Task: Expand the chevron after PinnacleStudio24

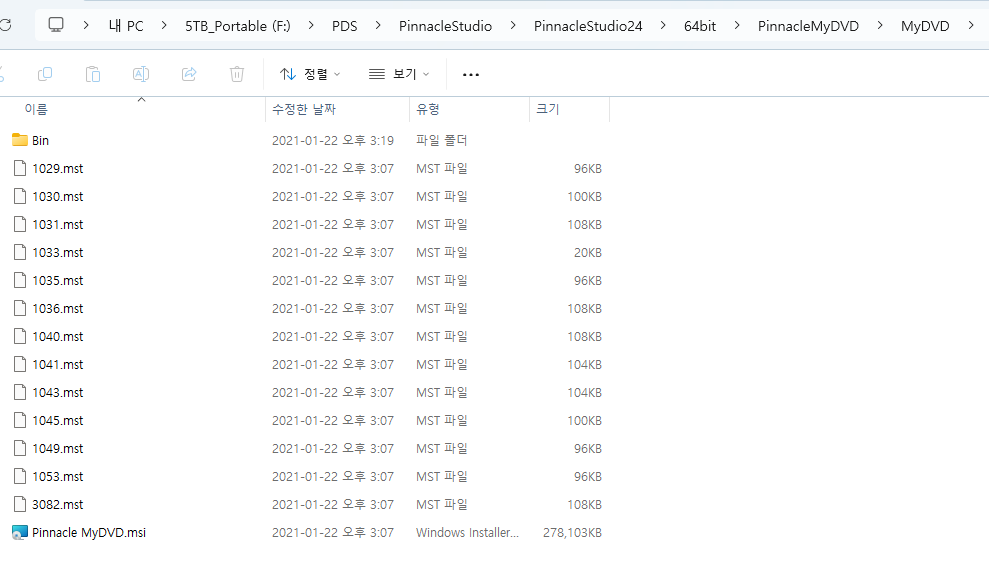Action: (x=663, y=25)
